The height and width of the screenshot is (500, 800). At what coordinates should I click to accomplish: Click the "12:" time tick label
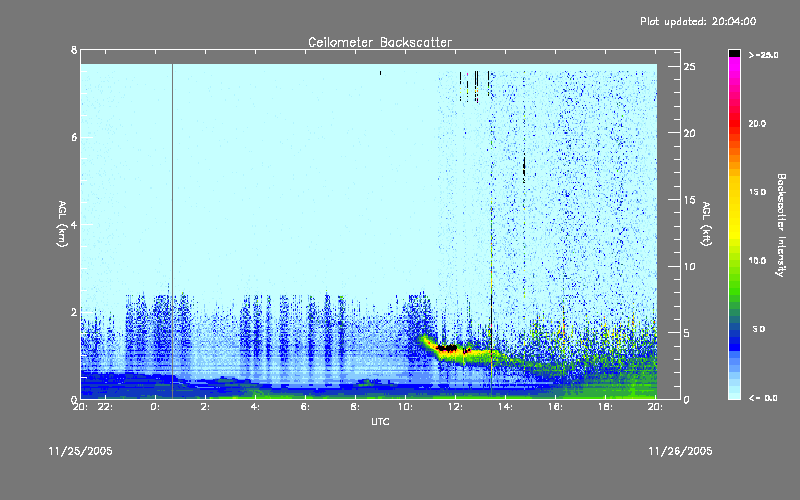point(455,407)
